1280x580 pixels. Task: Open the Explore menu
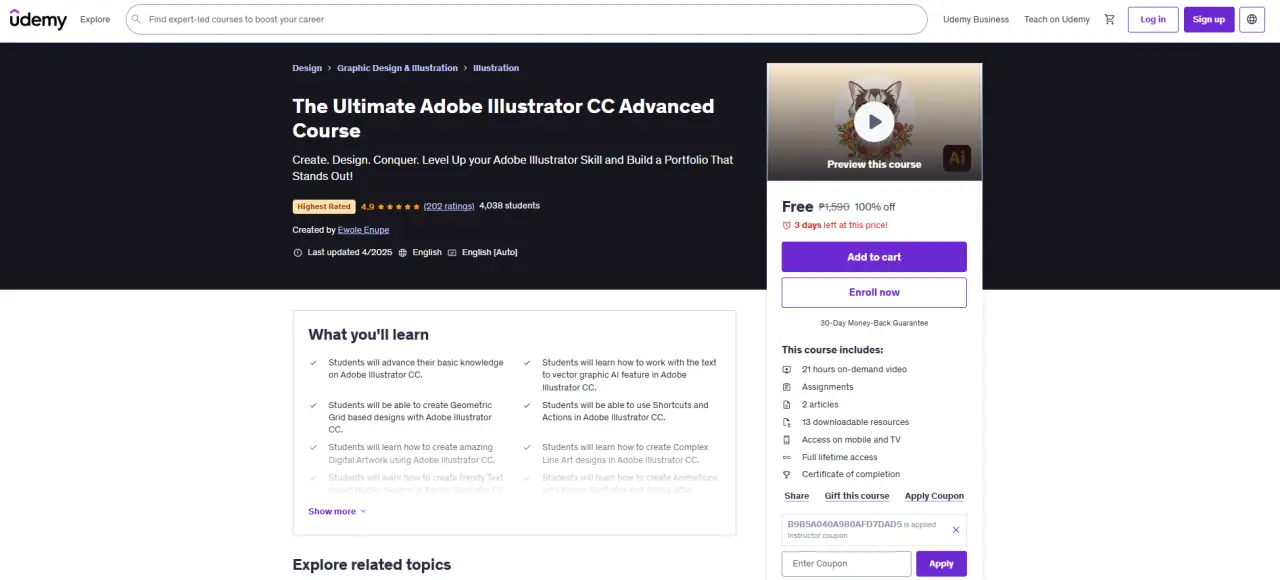pos(95,19)
